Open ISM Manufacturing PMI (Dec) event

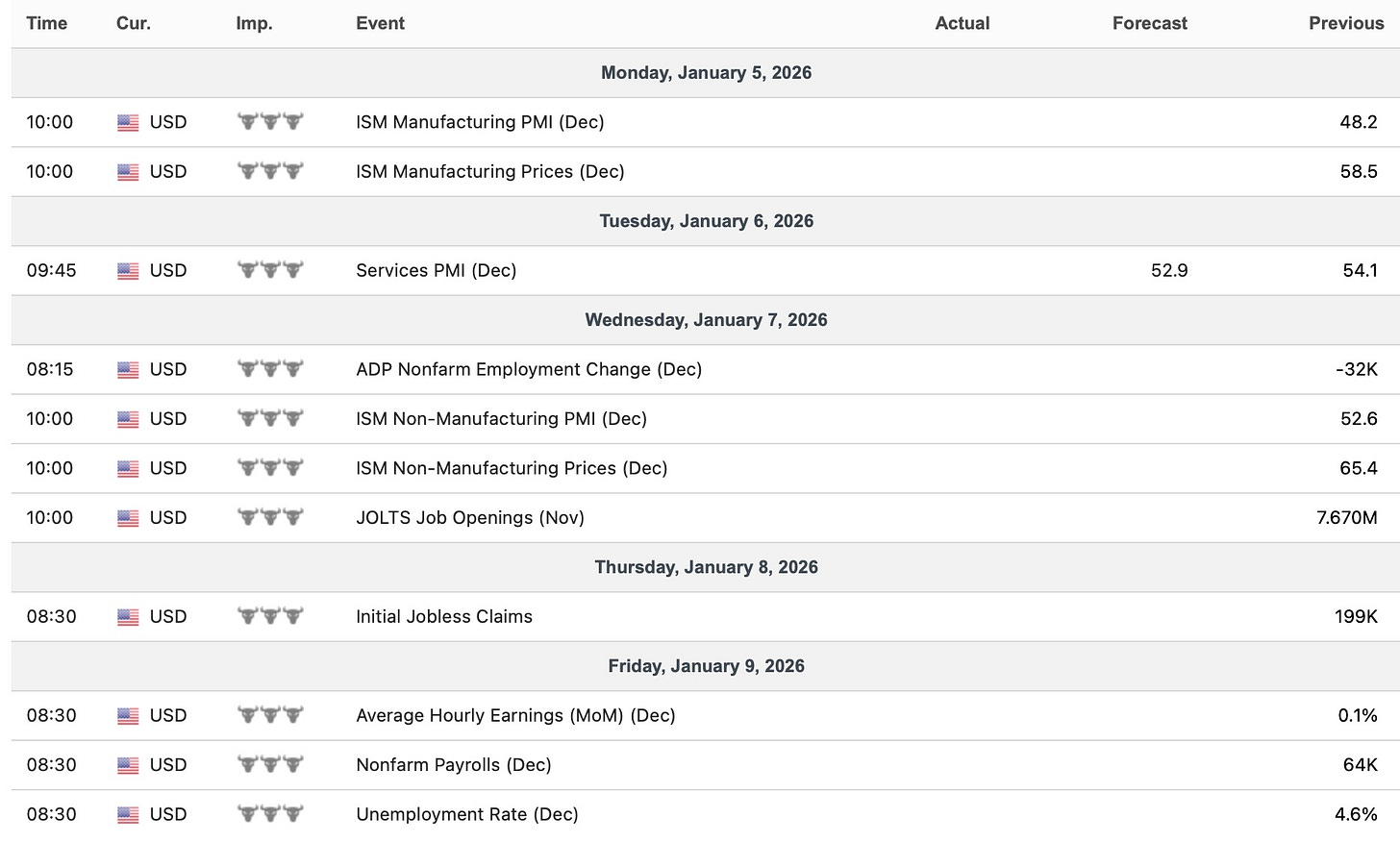pyautogui.click(x=480, y=122)
